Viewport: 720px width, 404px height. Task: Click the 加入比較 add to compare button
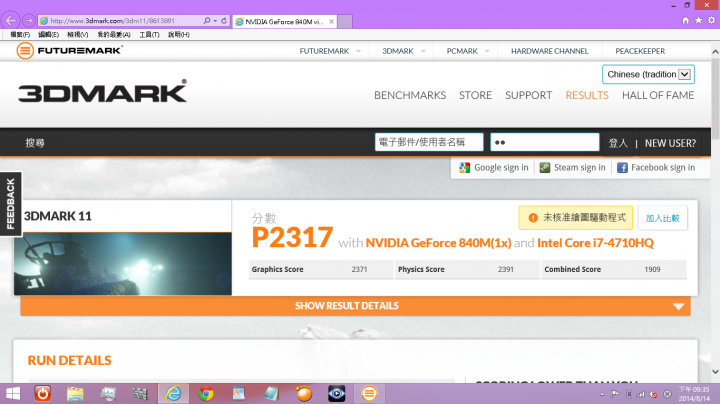coord(662,218)
